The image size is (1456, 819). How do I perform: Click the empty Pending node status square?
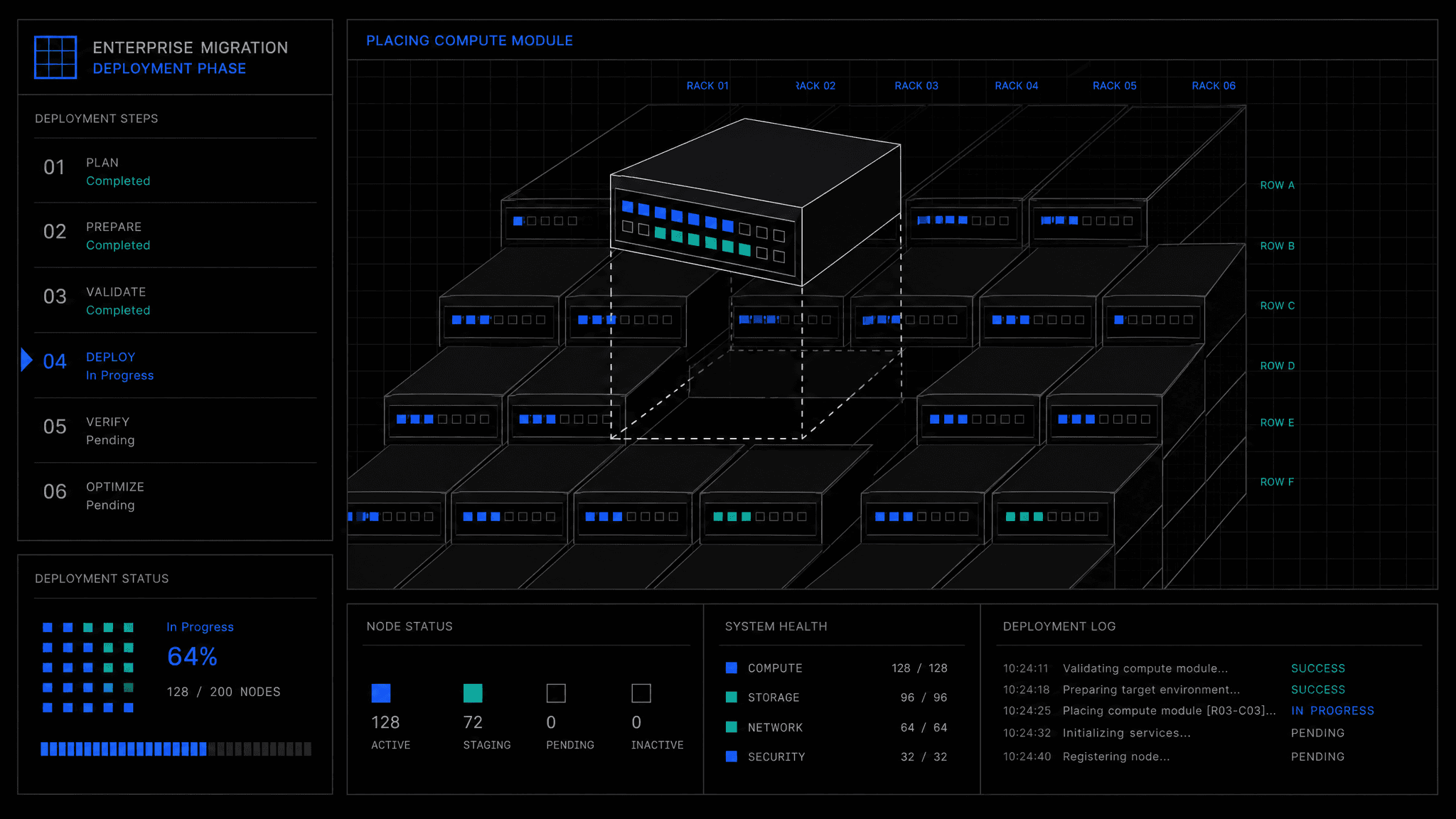(556, 693)
